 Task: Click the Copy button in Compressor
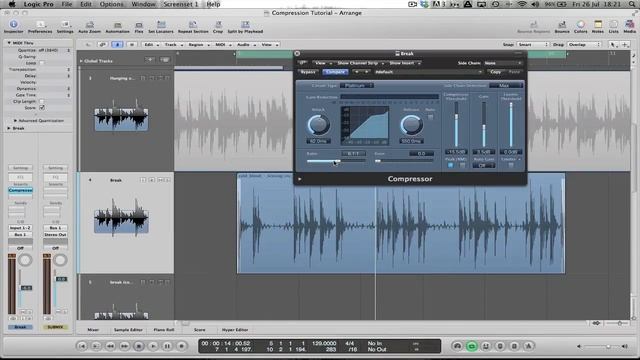click(496, 72)
